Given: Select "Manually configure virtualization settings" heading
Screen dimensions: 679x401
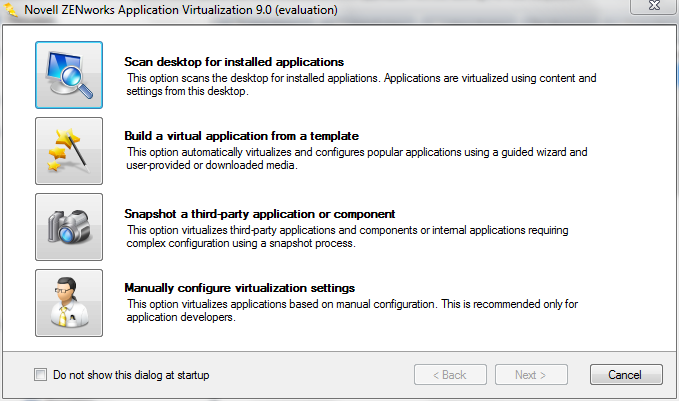Looking at the screenshot, I should 239,288.
